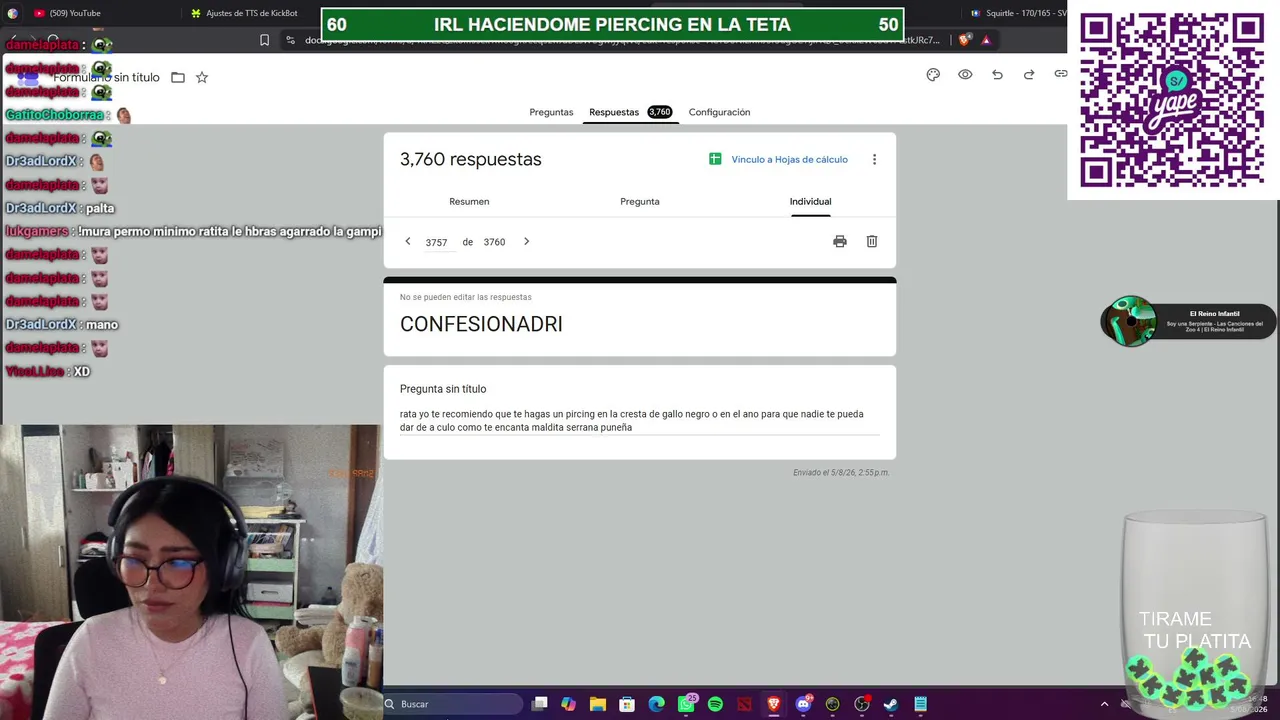This screenshot has width=1280, height=720.
Task: Open Discord from the taskbar
Action: click(x=803, y=704)
